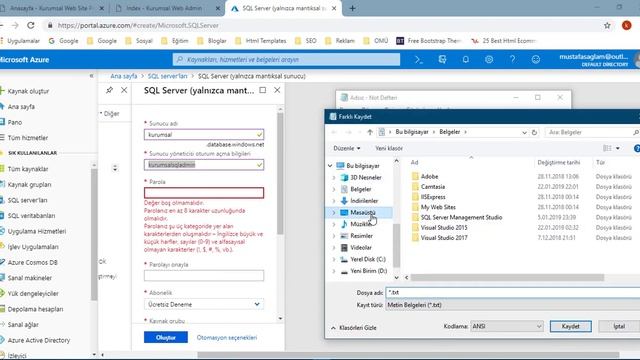Expand the Videolar tree node
This screenshot has height=360, width=640.
(x=333, y=247)
